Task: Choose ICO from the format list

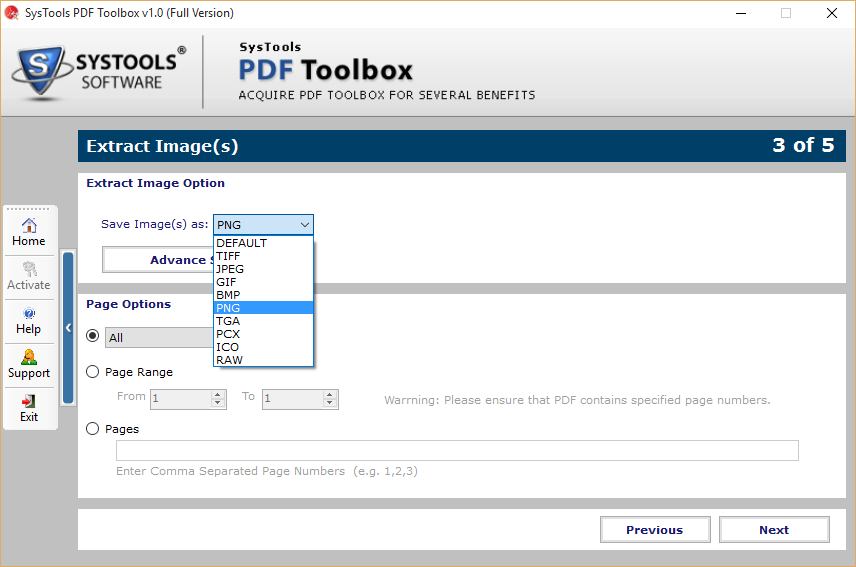Action: click(263, 347)
